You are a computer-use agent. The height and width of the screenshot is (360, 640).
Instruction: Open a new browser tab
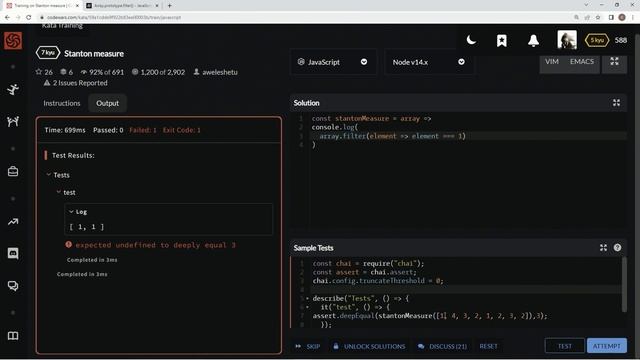(x=169, y=6)
